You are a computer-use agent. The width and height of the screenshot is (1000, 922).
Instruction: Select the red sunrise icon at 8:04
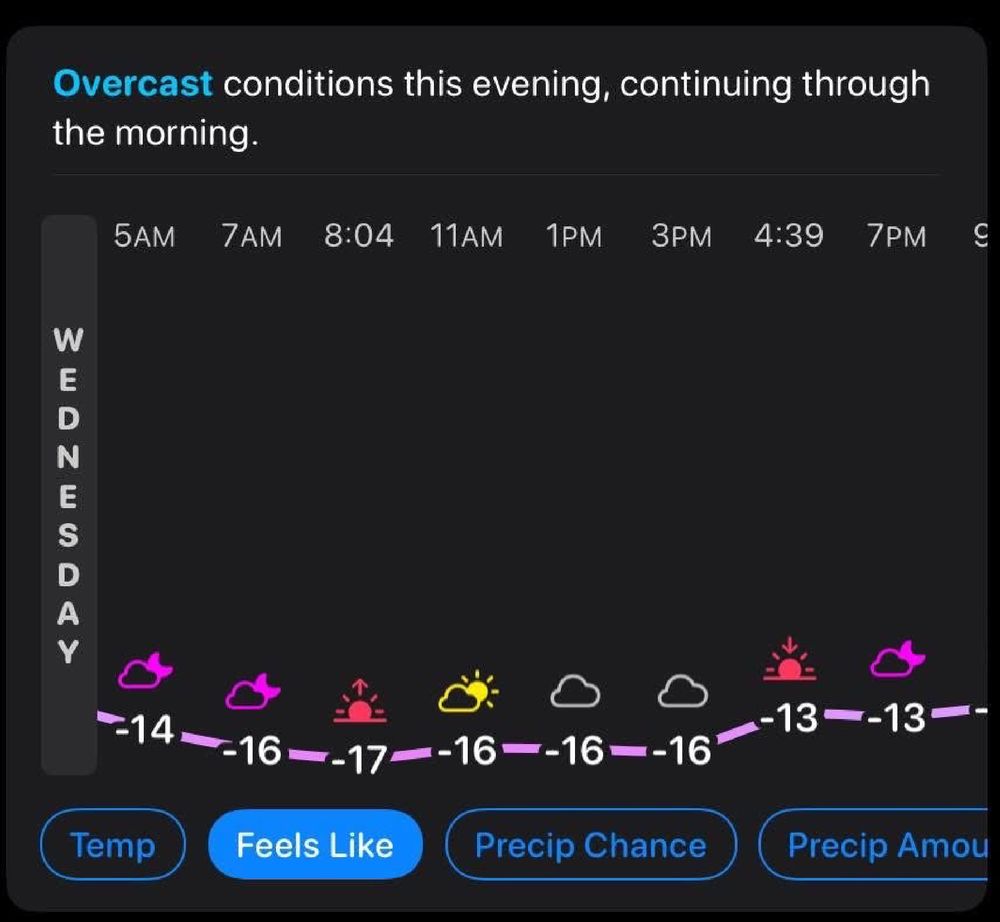pyautogui.click(x=360, y=700)
